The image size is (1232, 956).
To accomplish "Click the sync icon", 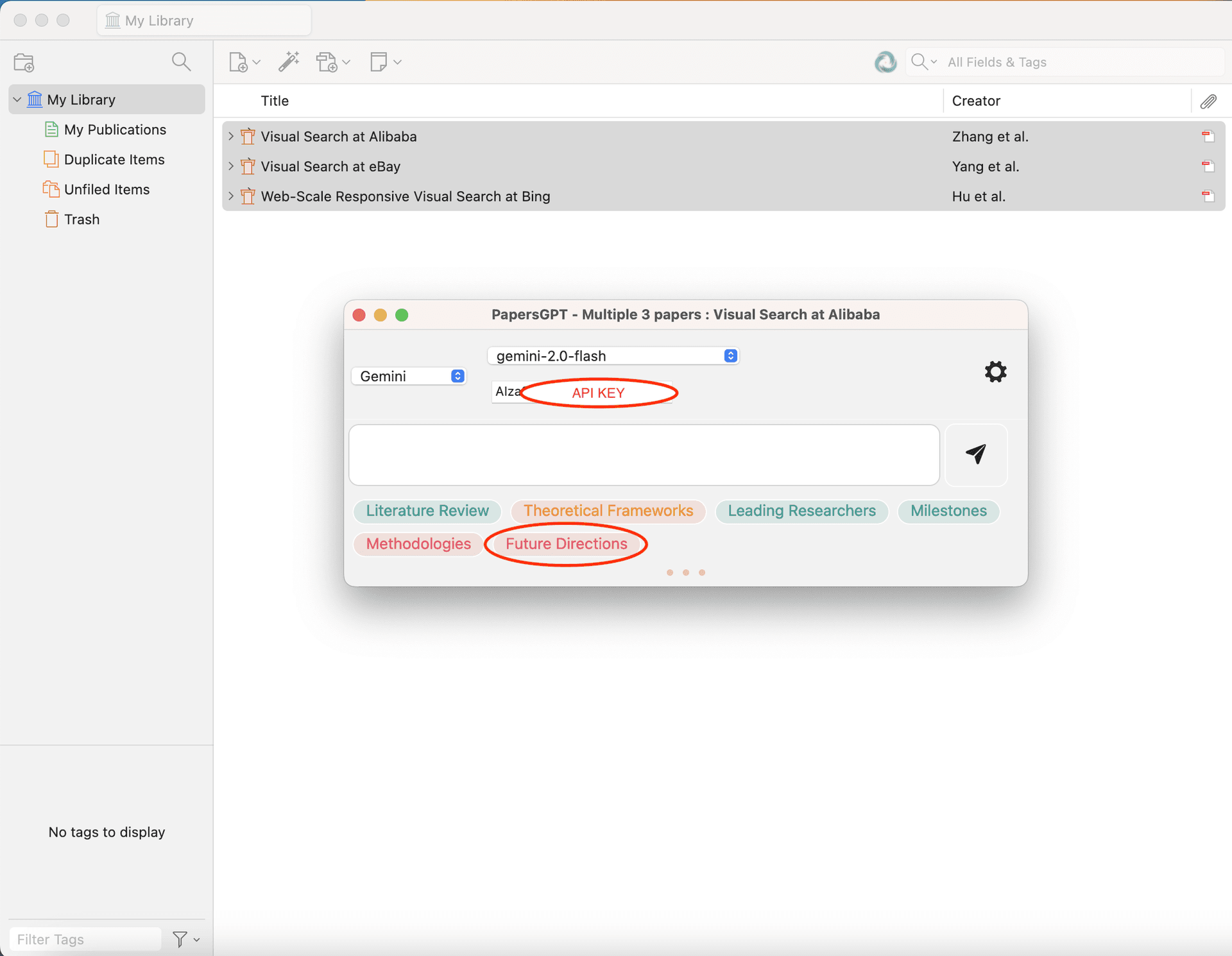I will point(886,62).
